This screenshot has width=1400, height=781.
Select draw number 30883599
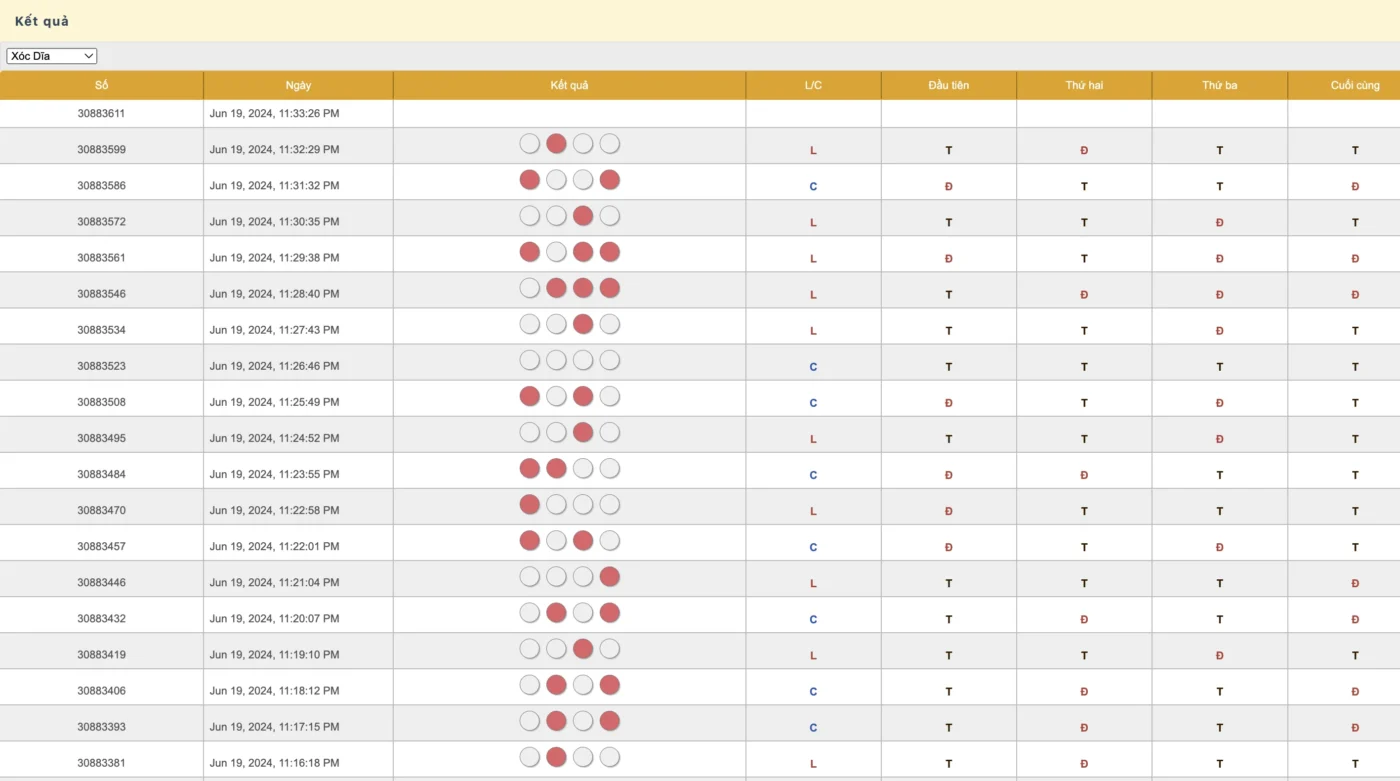[101, 150]
